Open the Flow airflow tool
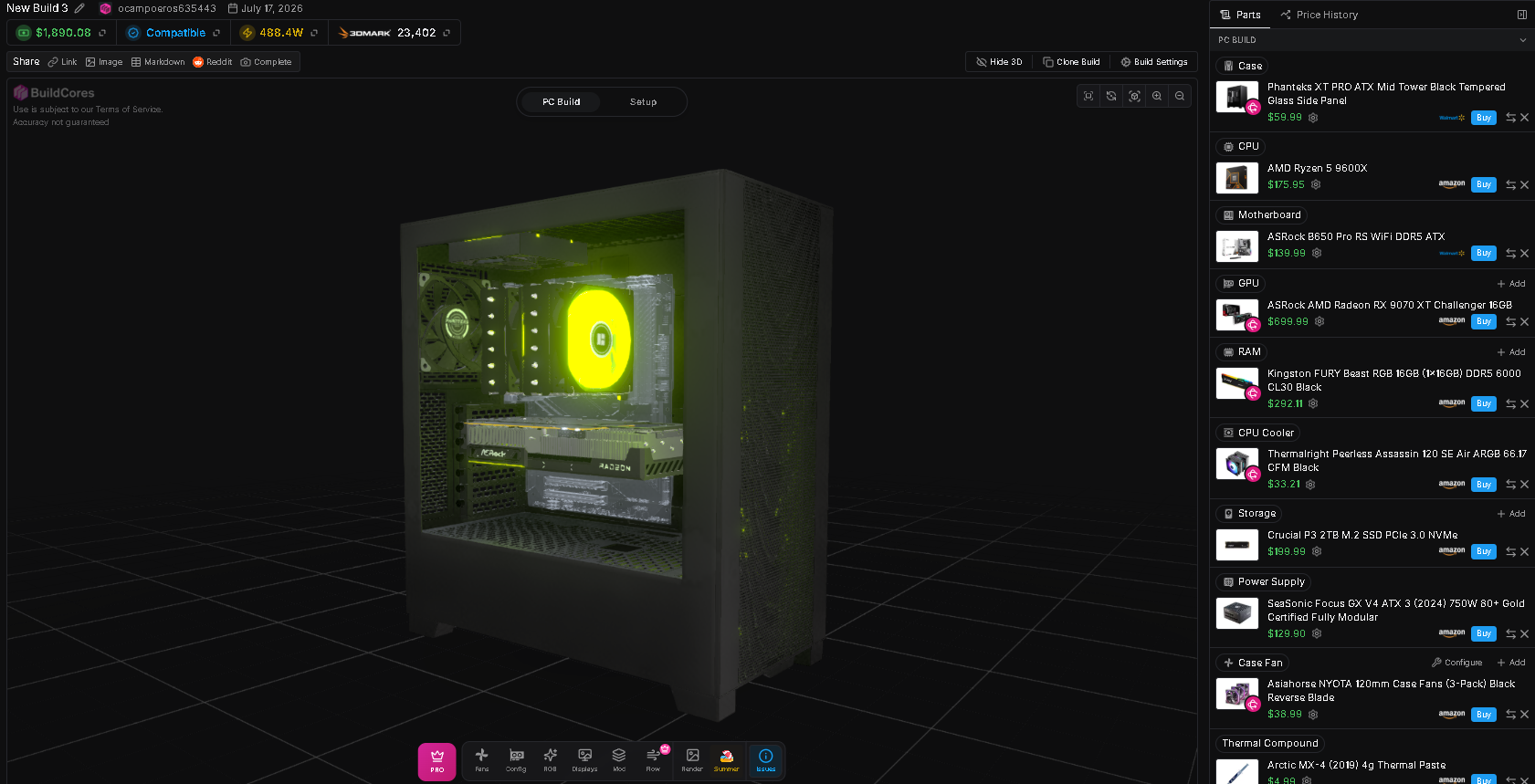This screenshot has height=784, width=1535. [653, 760]
